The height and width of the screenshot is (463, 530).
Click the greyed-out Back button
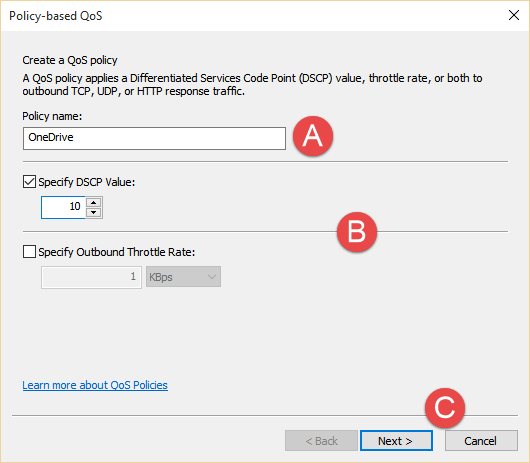click(x=321, y=440)
